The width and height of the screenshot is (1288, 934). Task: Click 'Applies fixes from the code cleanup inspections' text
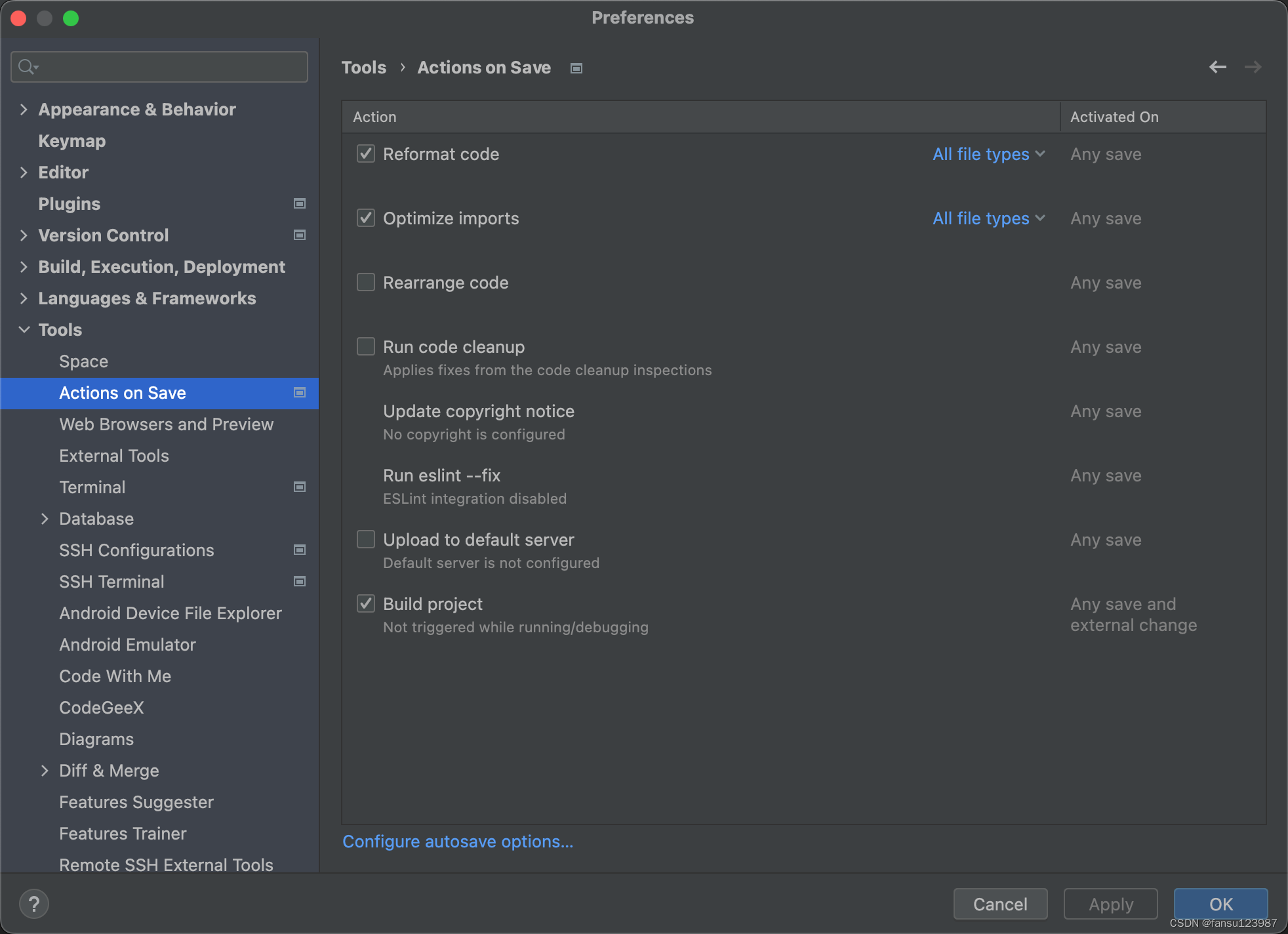click(547, 370)
